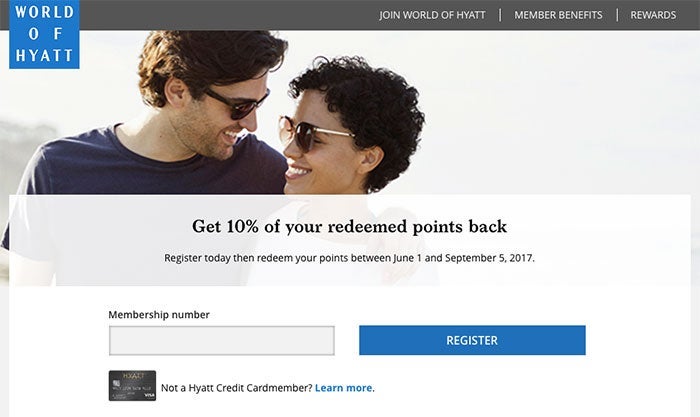Click the 10% redeemed points back headline
This screenshot has width=700, height=417.
coord(350,226)
